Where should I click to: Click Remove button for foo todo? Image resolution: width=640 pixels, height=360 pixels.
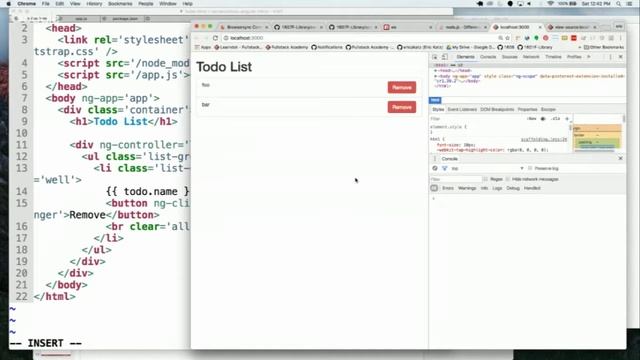click(x=402, y=87)
